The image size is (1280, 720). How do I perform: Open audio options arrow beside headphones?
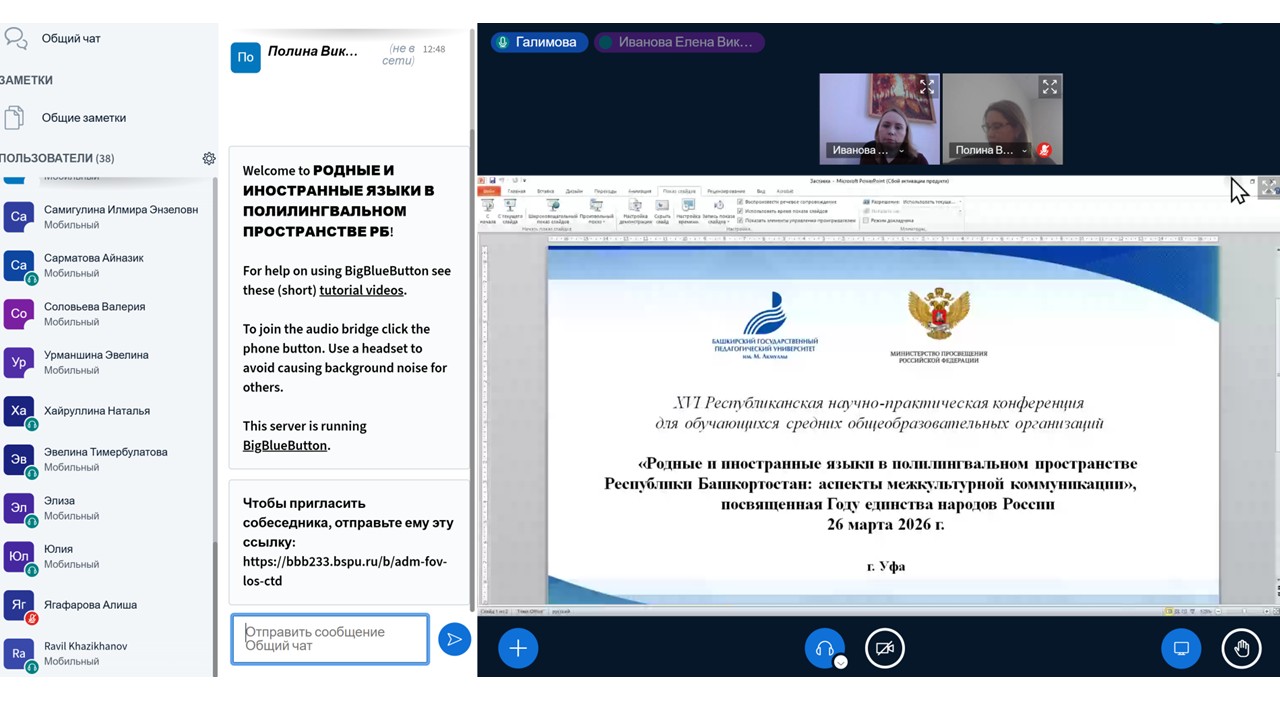click(x=841, y=662)
